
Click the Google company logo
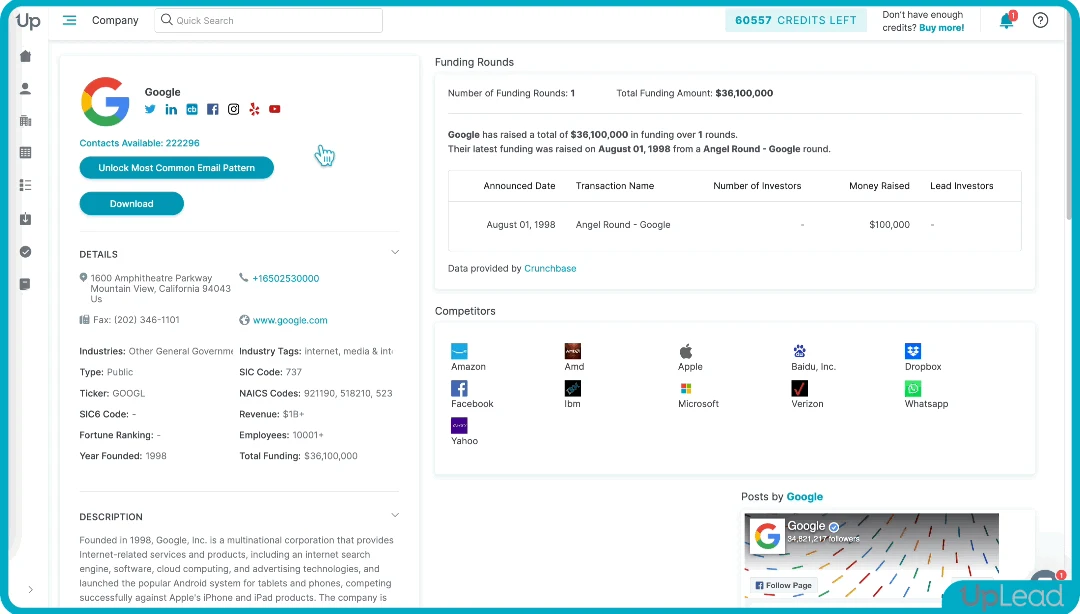(x=105, y=101)
